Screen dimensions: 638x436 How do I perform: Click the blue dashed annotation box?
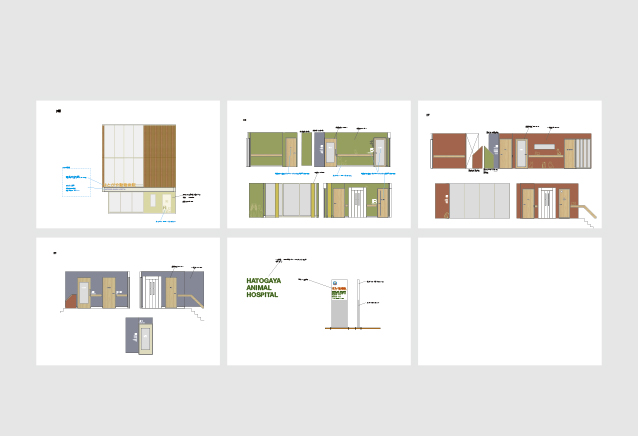point(76,182)
